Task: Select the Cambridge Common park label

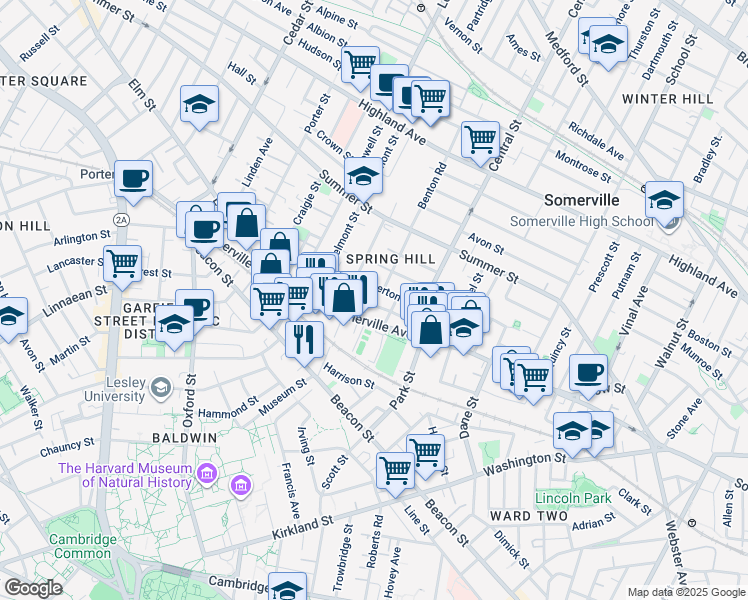Action: point(69,545)
